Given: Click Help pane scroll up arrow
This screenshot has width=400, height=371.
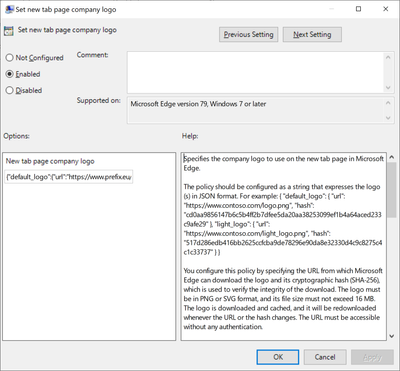Looking at the screenshot, I should point(392,158).
